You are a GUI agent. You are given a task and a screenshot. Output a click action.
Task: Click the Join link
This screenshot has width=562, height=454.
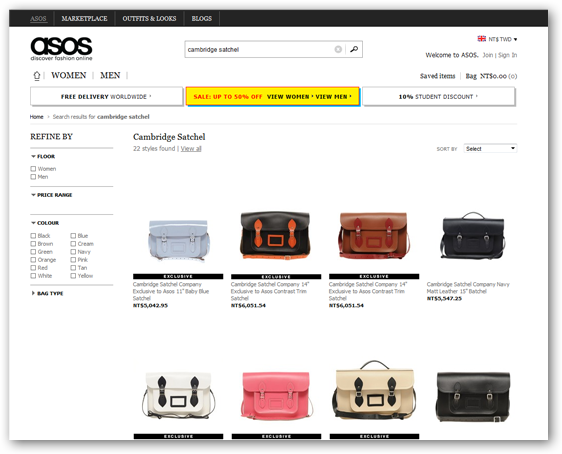[x=487, y=55]
